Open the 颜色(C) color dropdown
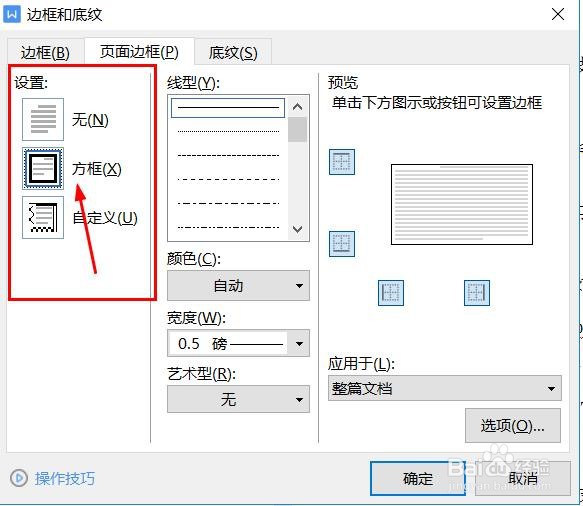The height and width of the screenshot is (506, 583). pos(238,286)
